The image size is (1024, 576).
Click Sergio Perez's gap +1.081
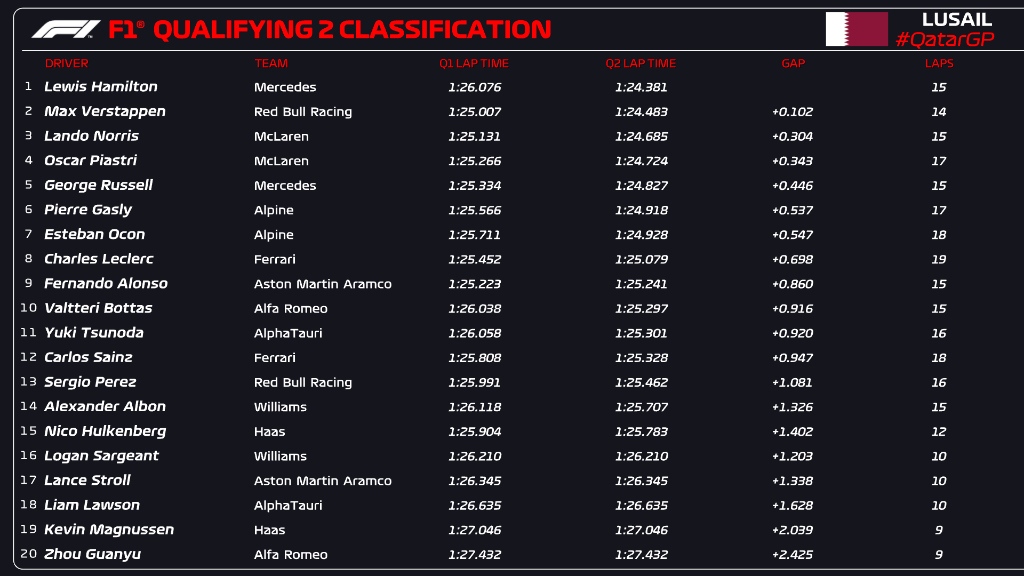tap(792, 383)
